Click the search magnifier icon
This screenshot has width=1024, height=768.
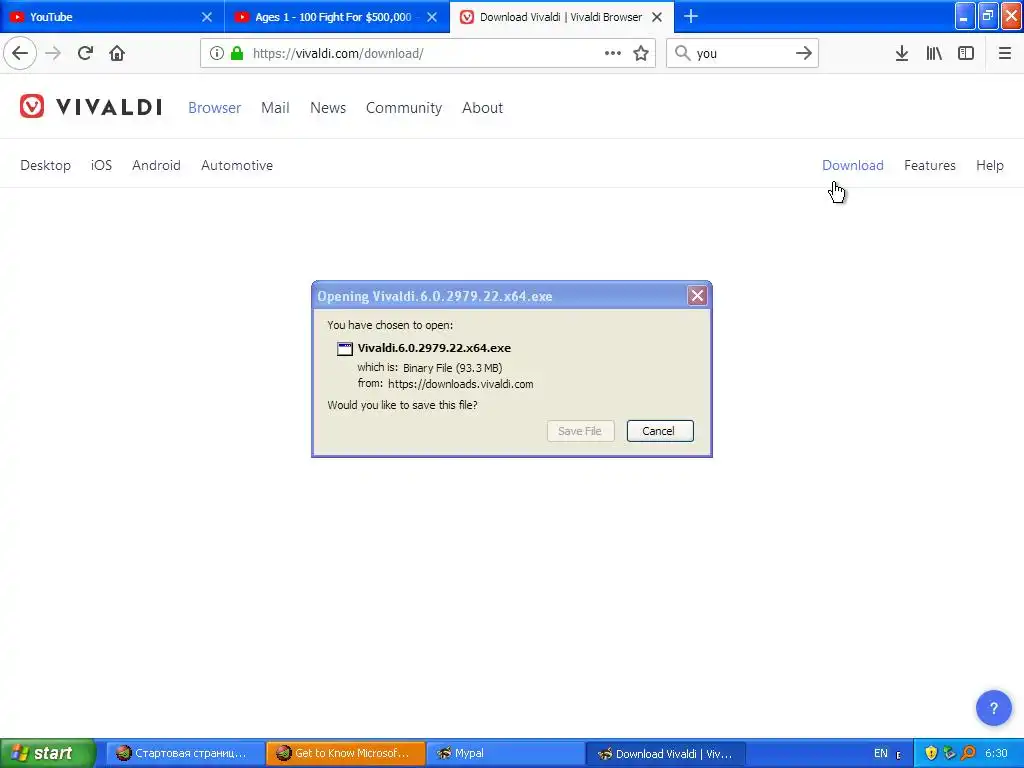[682, 53]
